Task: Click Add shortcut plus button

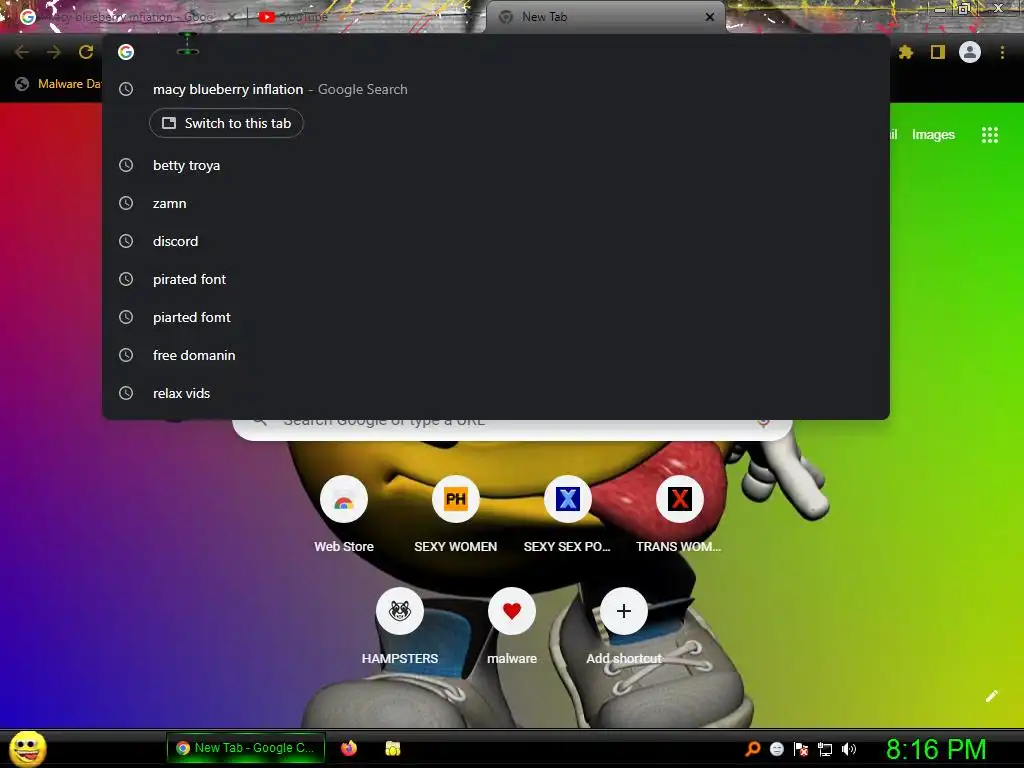Action: [x=624, y=611]
